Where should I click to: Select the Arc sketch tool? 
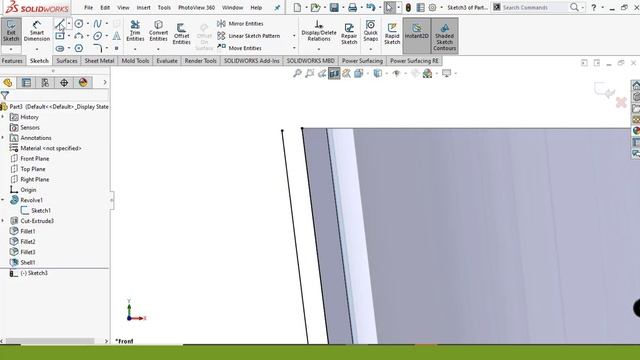[x=79, y=36]
